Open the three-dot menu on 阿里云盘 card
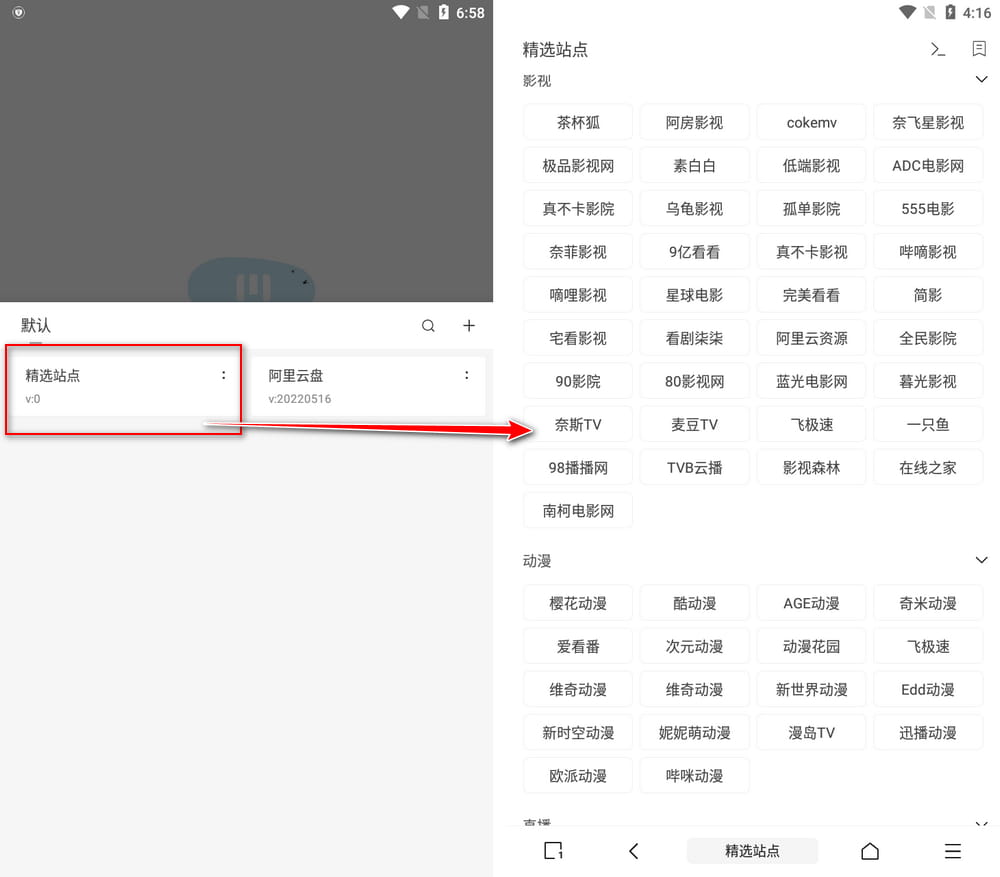Screen dimensions: 1000x877 pyautogui.click(x=466, y=375)
